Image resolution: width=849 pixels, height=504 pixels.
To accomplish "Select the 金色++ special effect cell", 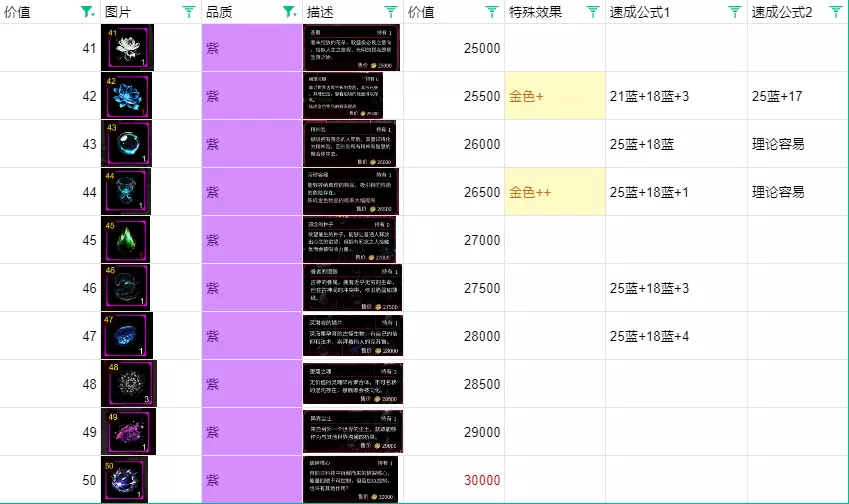I will click(555, 192).
